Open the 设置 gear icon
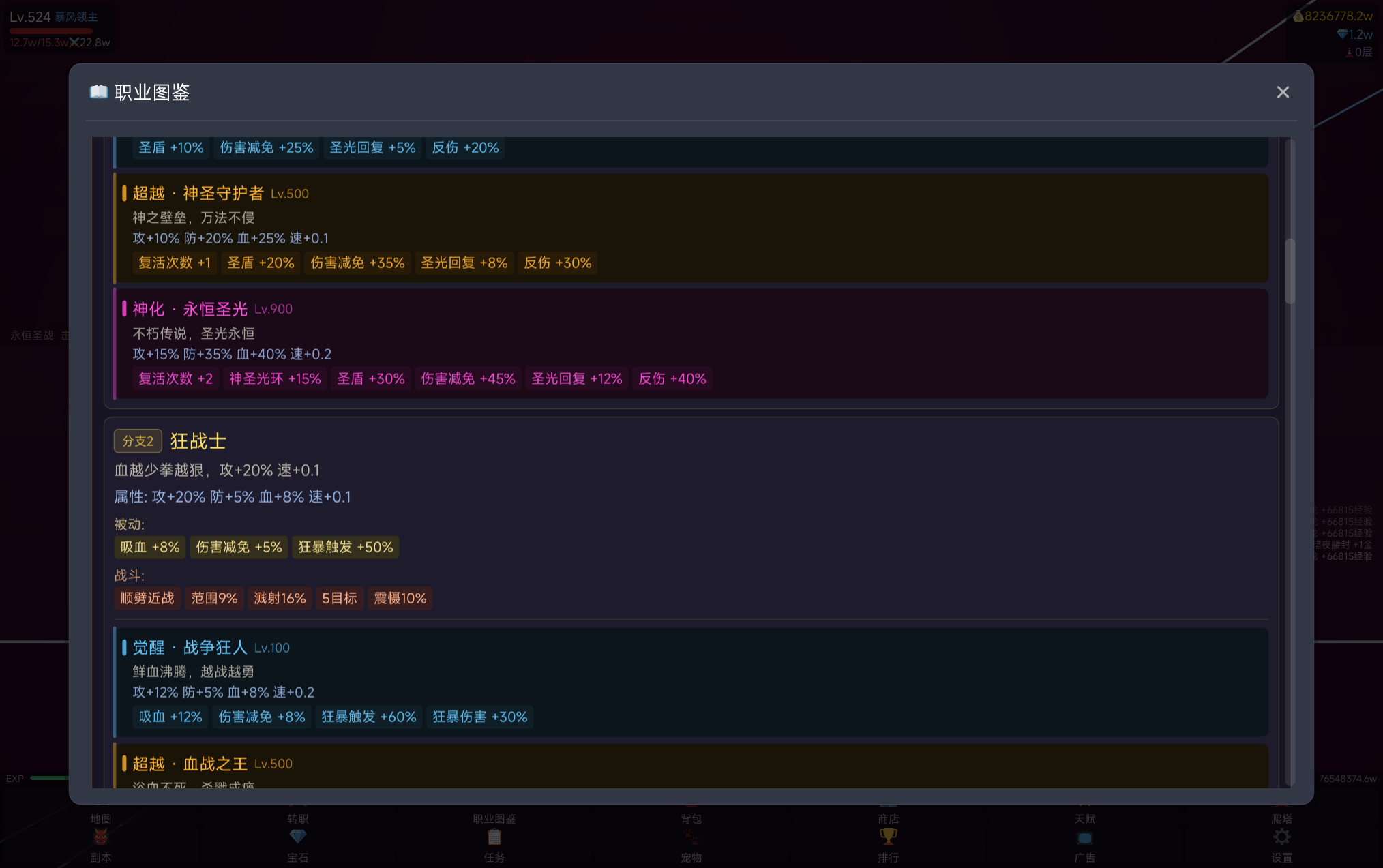The image size is (1383, 868). [1282, 837]
